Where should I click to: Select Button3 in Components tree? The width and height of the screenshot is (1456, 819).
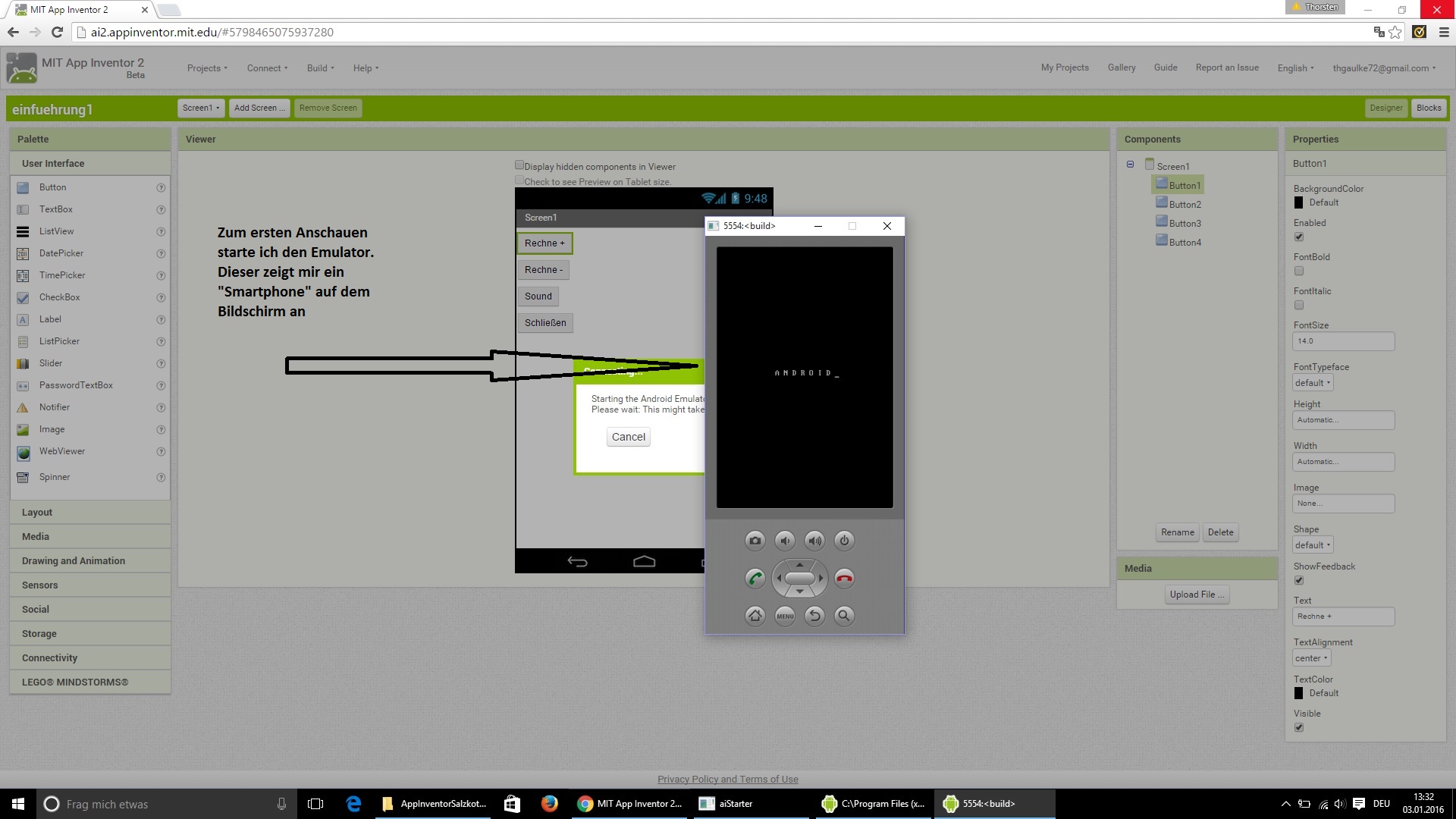point(1178,223)
